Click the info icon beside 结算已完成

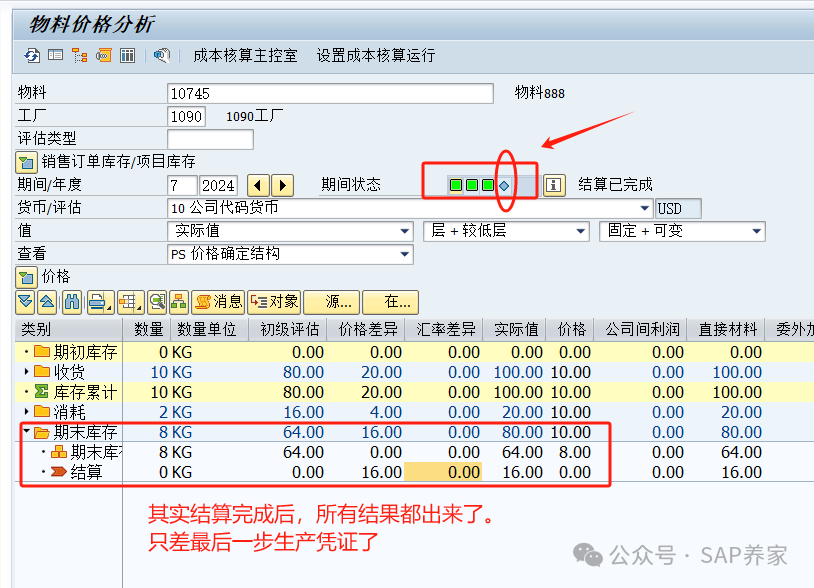tap(554, 185)
